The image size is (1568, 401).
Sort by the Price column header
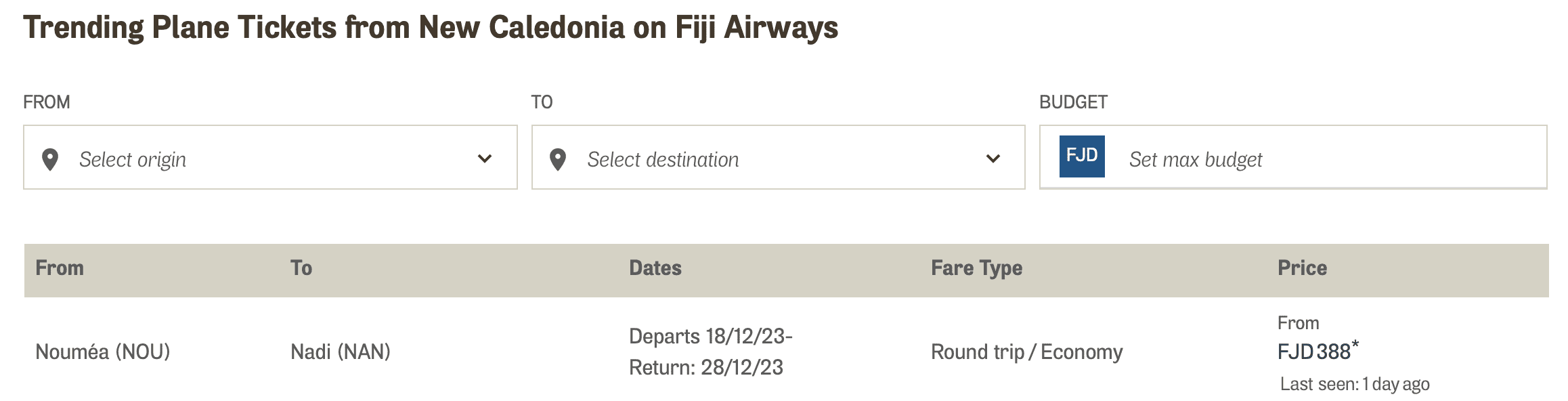coord(1302,268)
